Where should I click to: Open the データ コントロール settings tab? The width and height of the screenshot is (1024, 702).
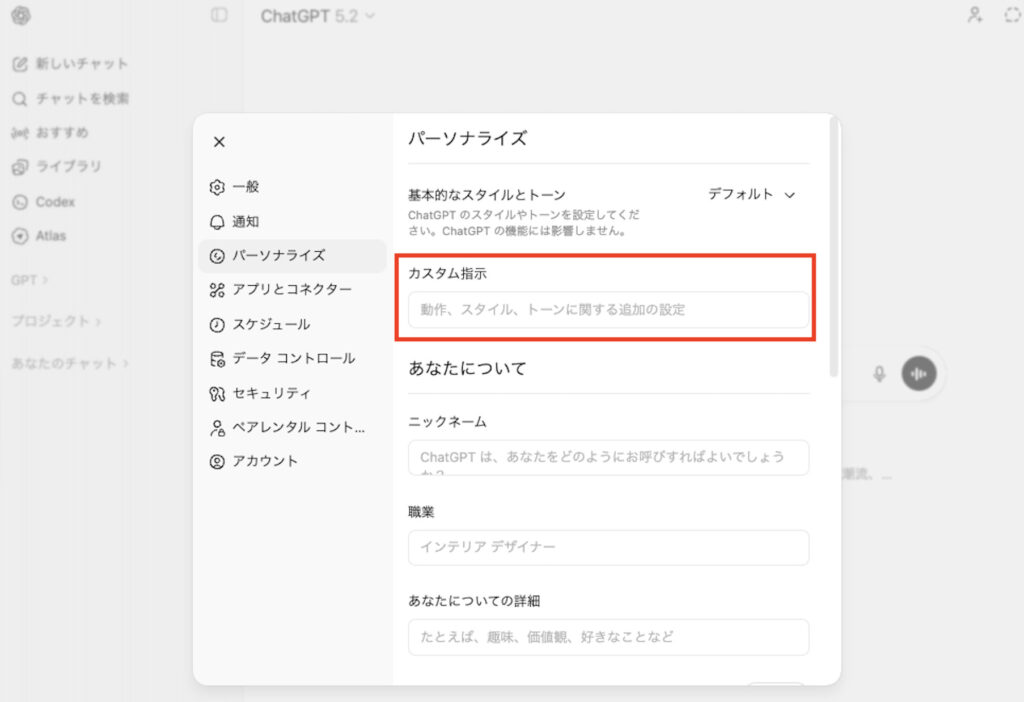(x=292, y=358)
